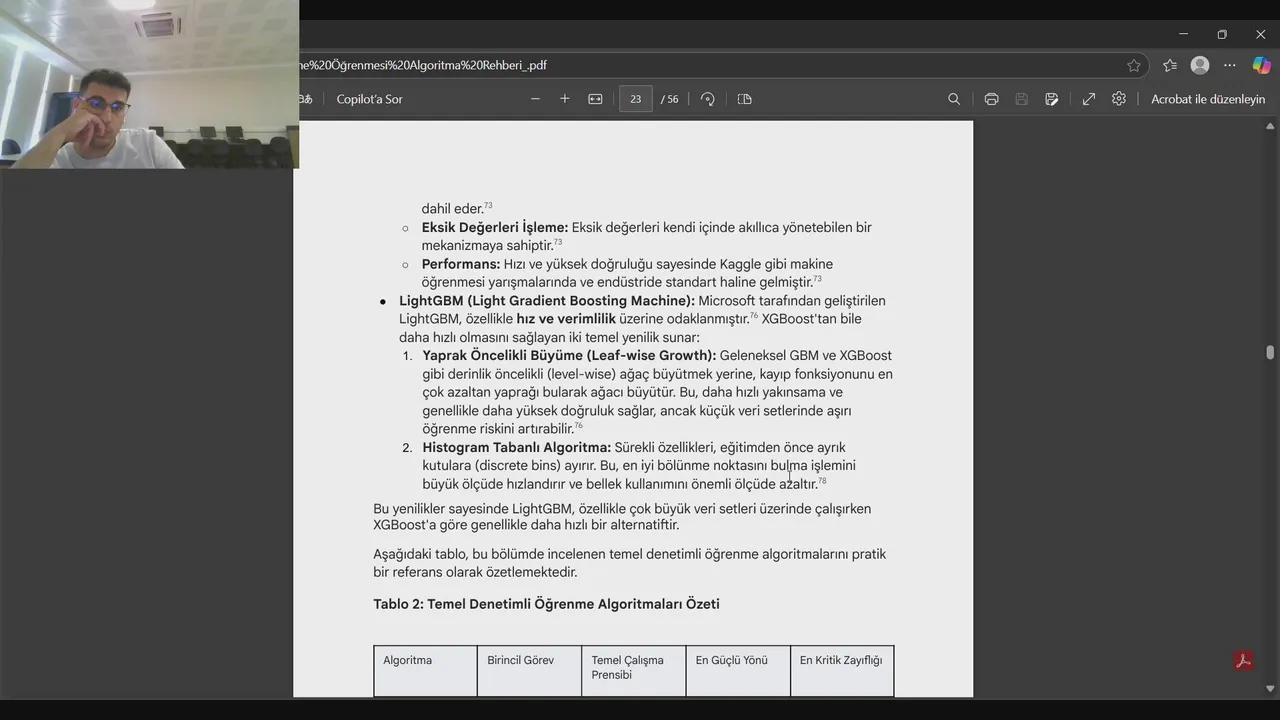This screenshot has width=1280, height=720.
Task: Enter full screen with the expand arrows icon
Action: tap(1089, 99)
